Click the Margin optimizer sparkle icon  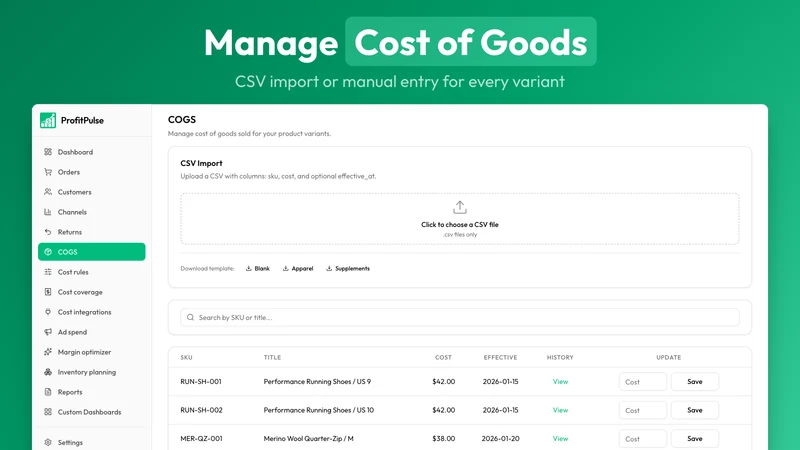[x=48, y=352]
